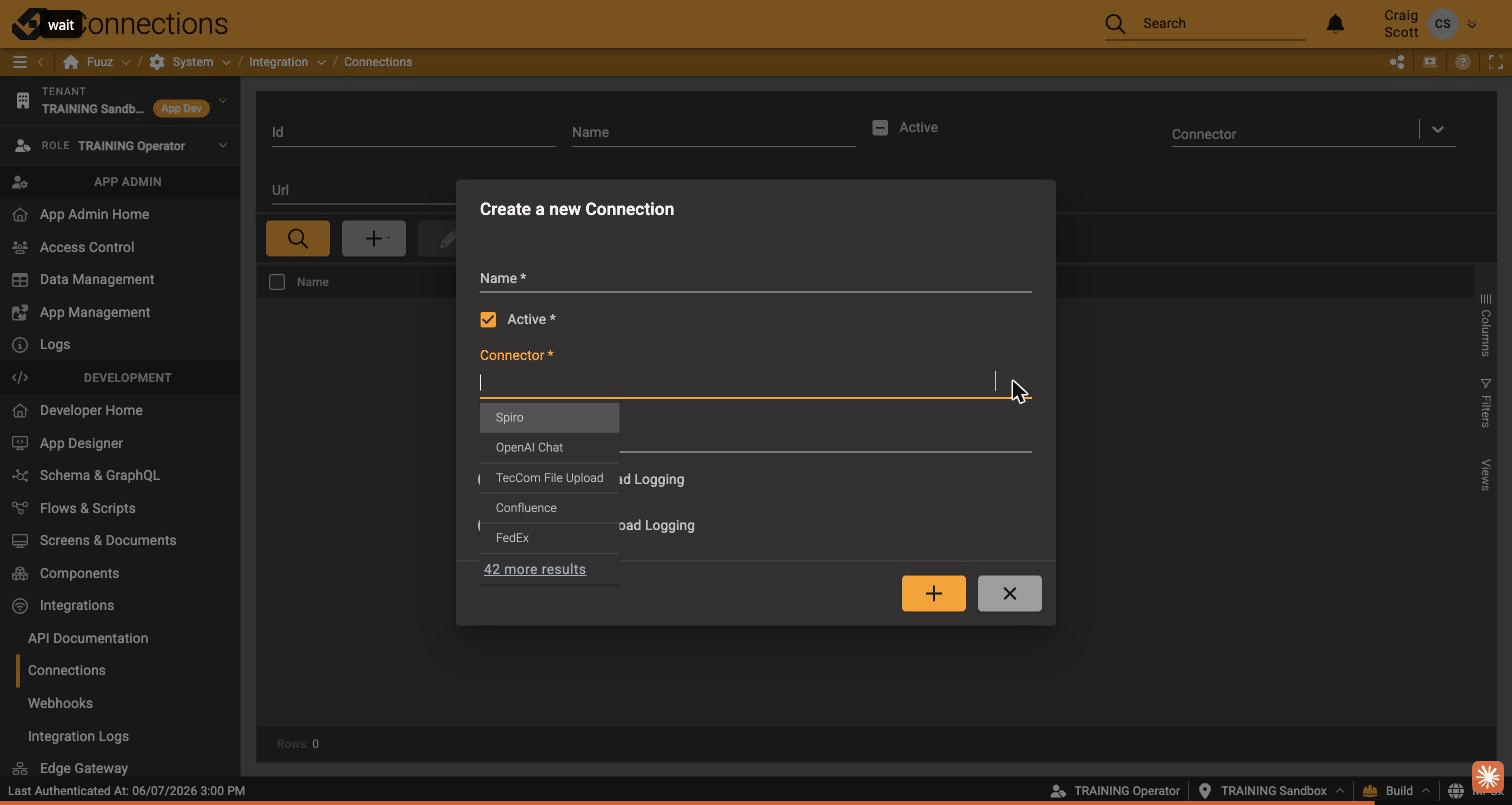The height and width of the screenshot is (805, 1512).
Task: Click the Name filter field
Action: [713, 132]
